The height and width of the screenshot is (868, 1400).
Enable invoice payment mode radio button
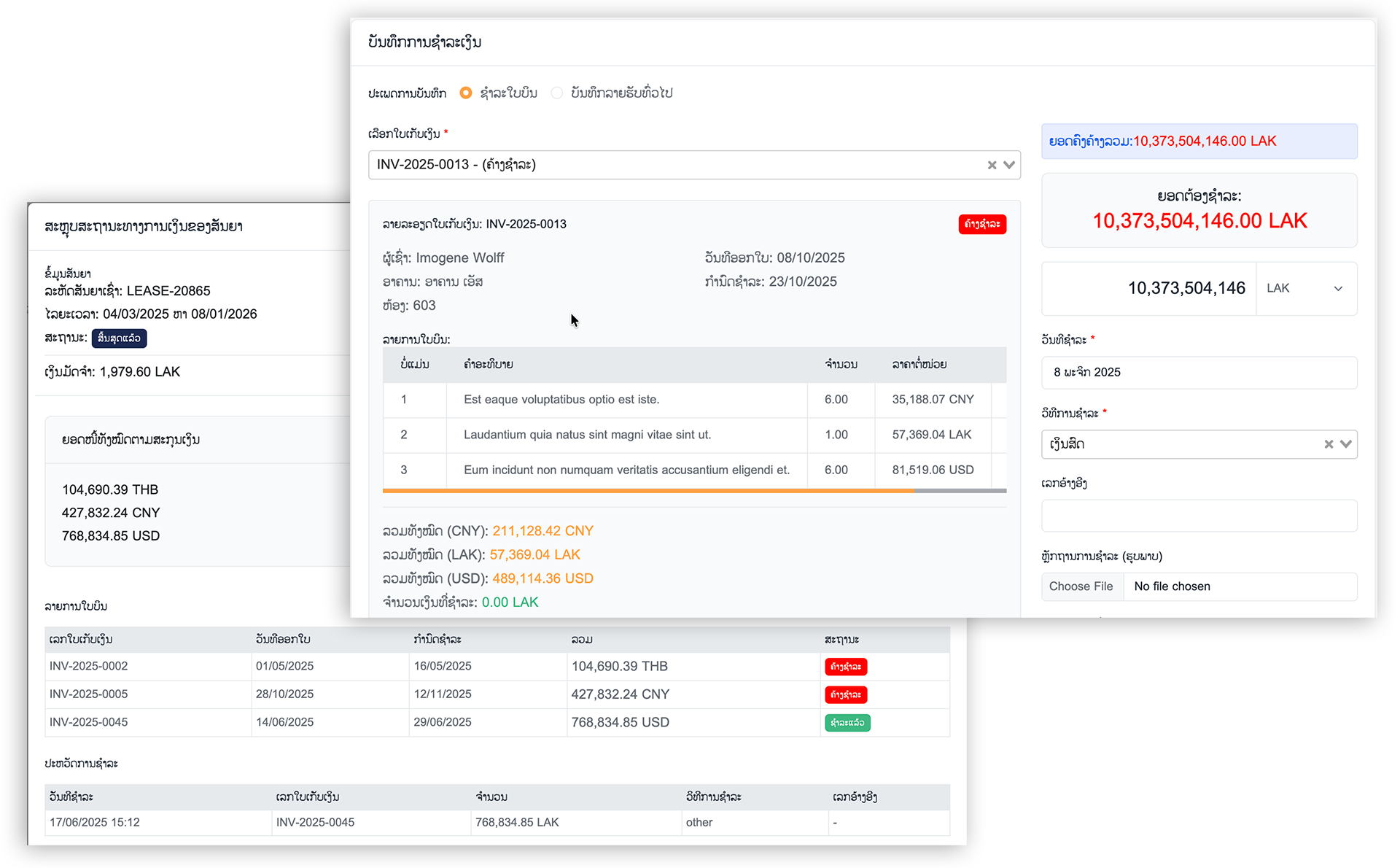[x=466, y=93]
